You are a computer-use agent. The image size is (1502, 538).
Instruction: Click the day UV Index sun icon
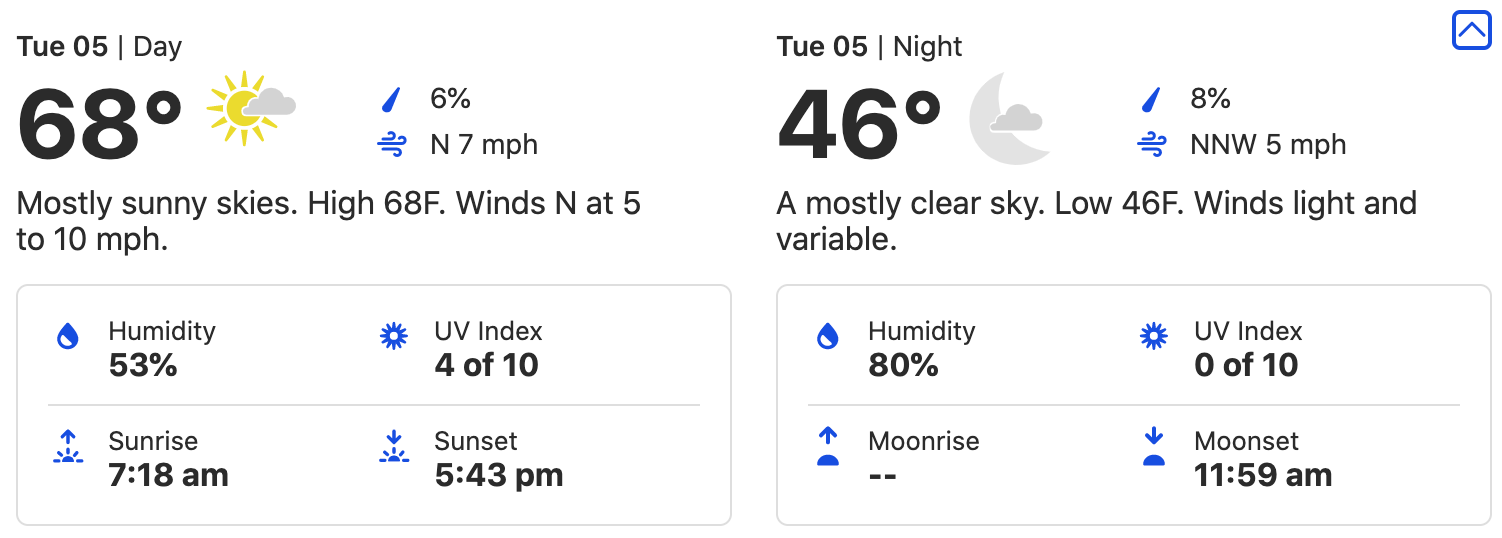coord(394,337)
